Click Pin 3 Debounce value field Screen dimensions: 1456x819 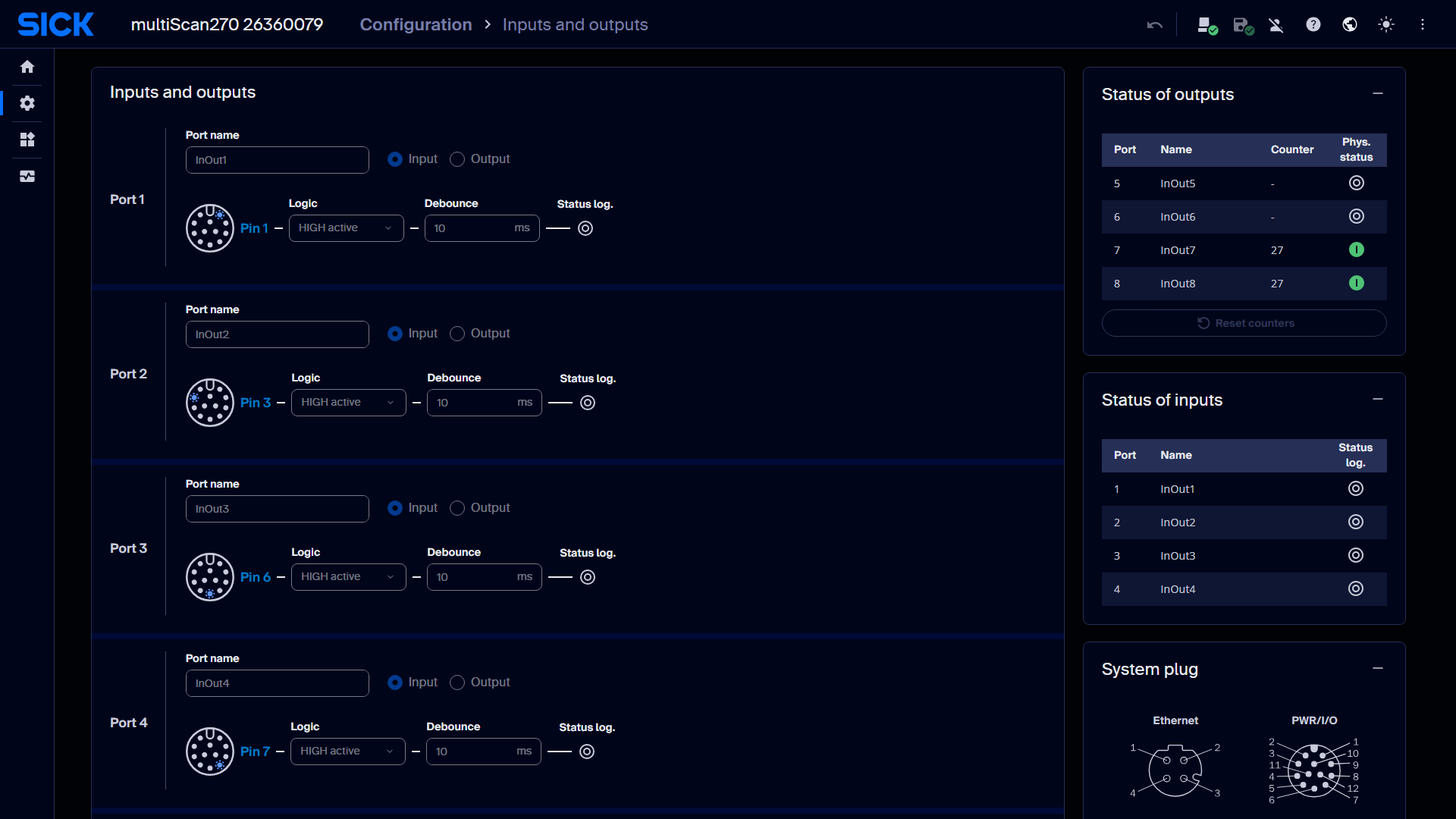[x=485, y=403]
